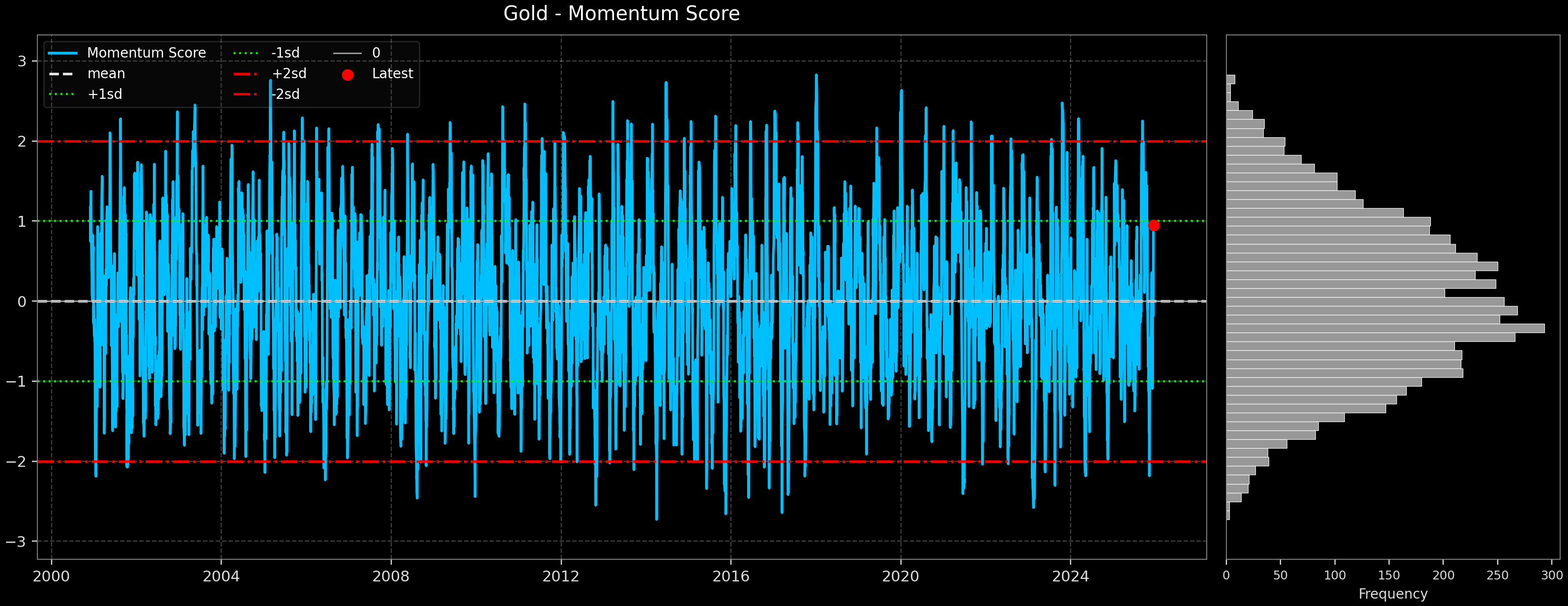The image size is (1568, 606).
Task: Click the mean legend entry
Action: (106, 74)
